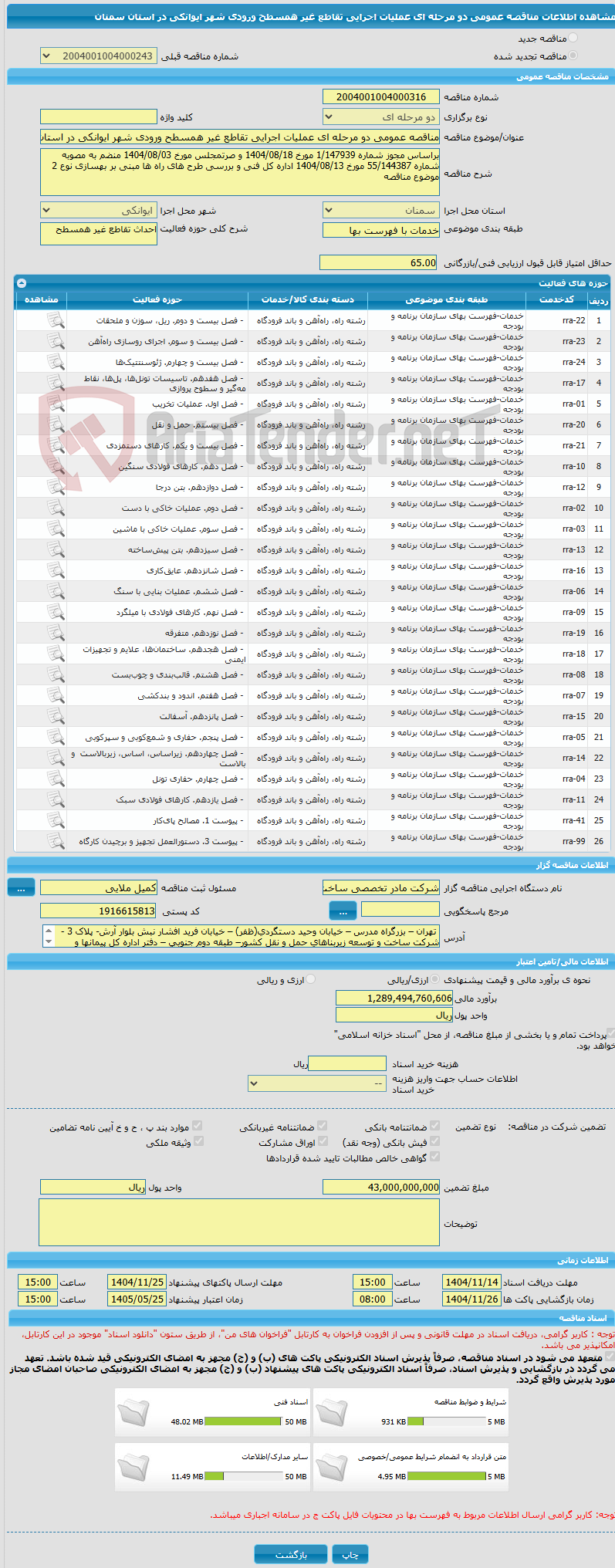The image size is (615, 1568).
Task: Click اسناد فنی size progress bar
Action: coord(245,1421)
